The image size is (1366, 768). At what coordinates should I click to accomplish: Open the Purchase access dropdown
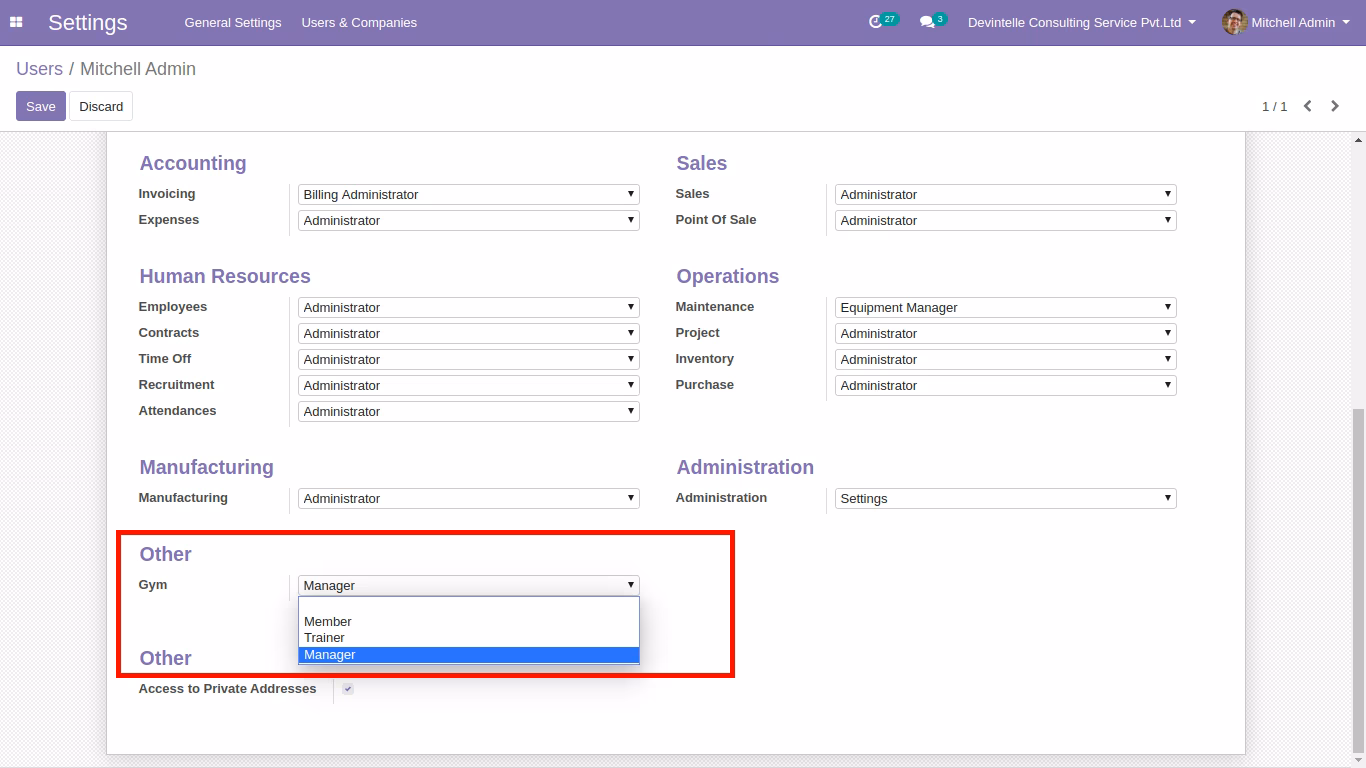[x=1006, y=385]
